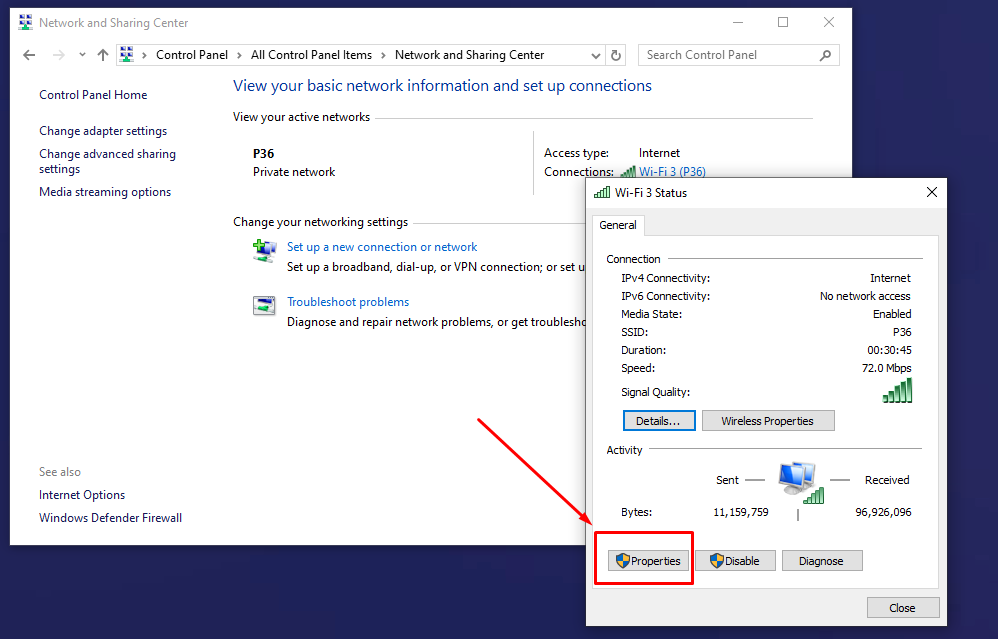The width and height of the screenshot is (998, 639).
Task: Maximize the Network and Sharing Center window
Action: [783, 22]
